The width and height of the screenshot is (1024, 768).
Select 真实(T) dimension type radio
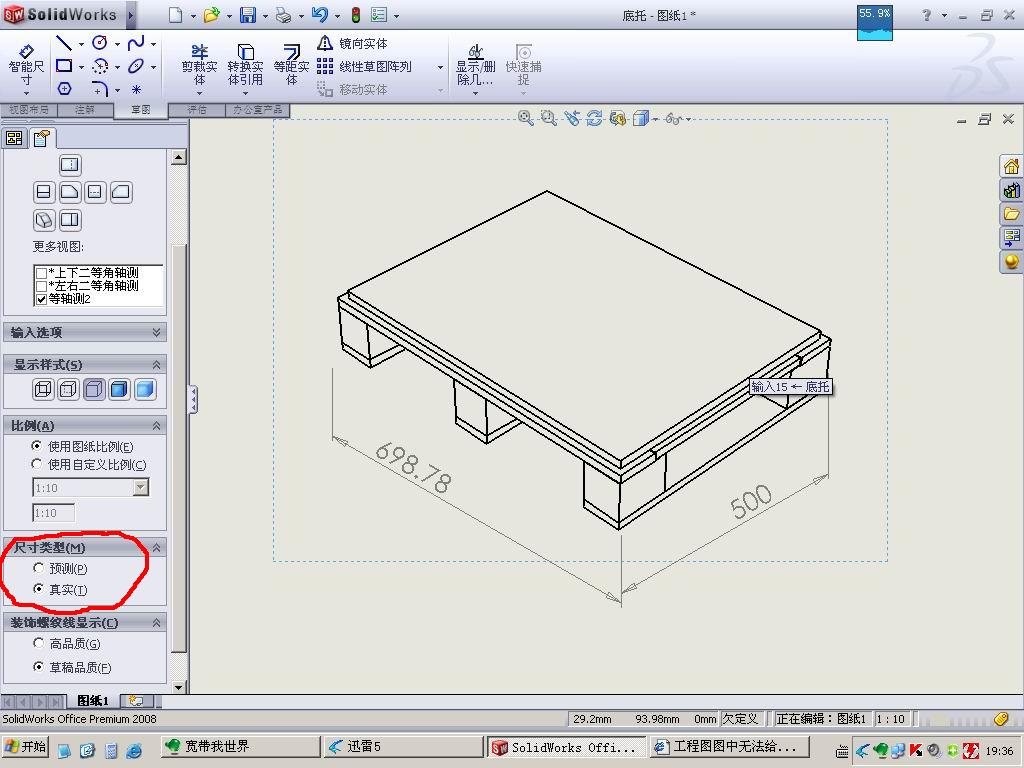[x=39, y=588]
